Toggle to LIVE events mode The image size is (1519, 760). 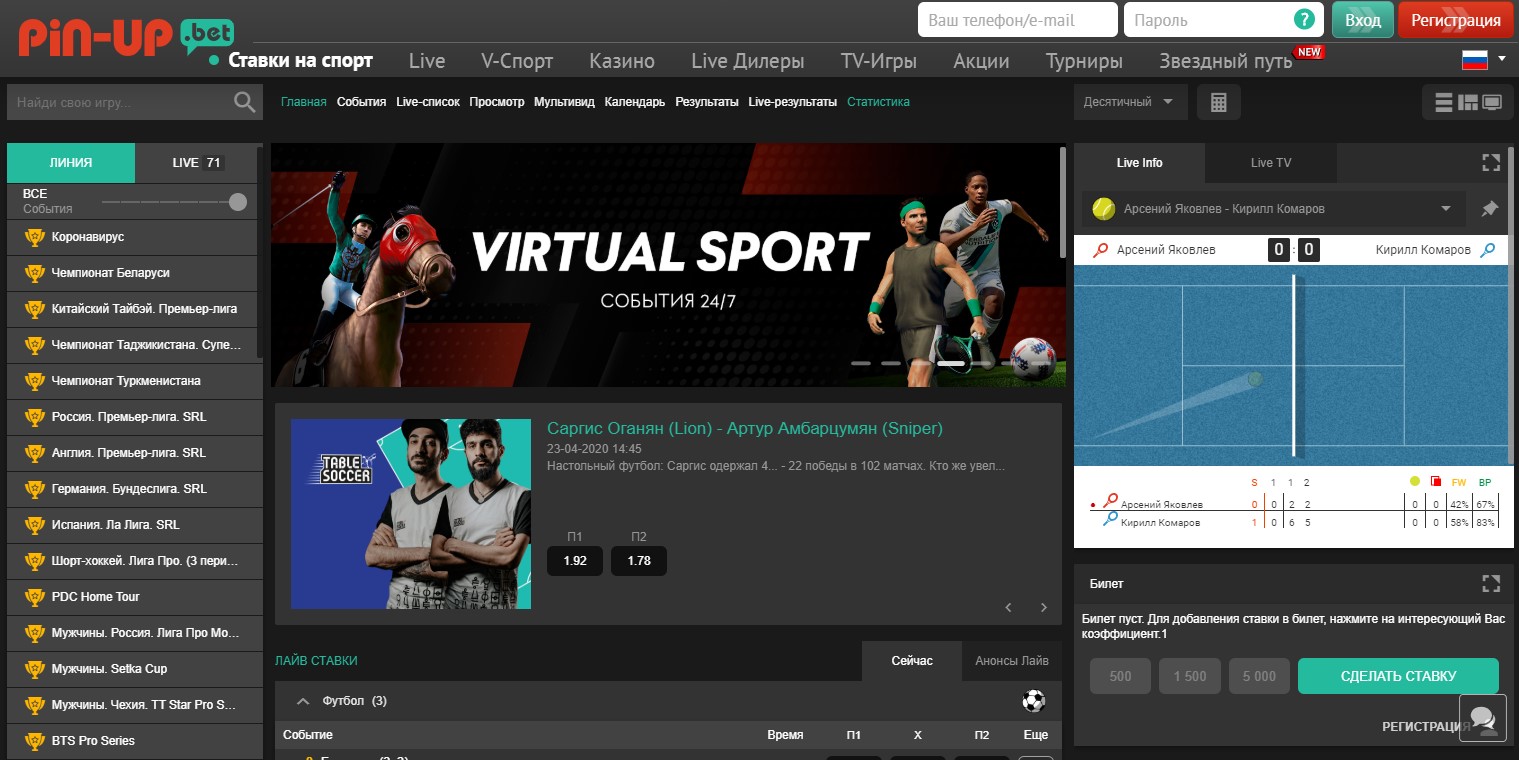pyautogui.click(x=197, y=162)
